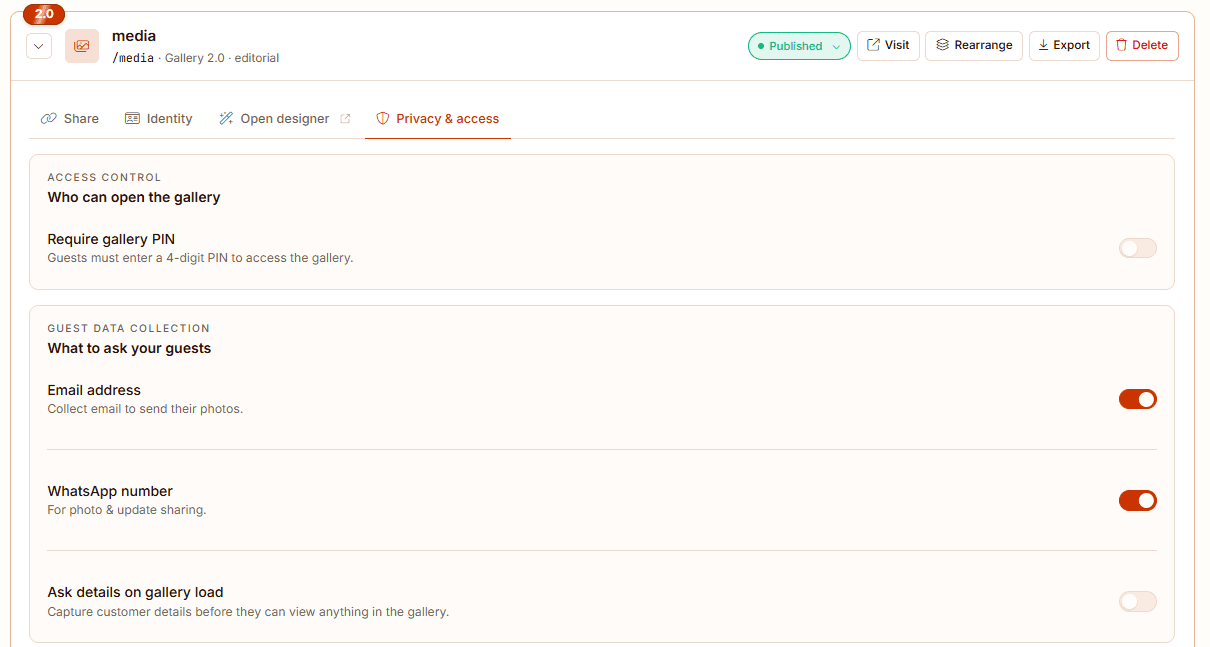Click the 2.0 version badge
1210x647 pixels.
coord(44,14)
